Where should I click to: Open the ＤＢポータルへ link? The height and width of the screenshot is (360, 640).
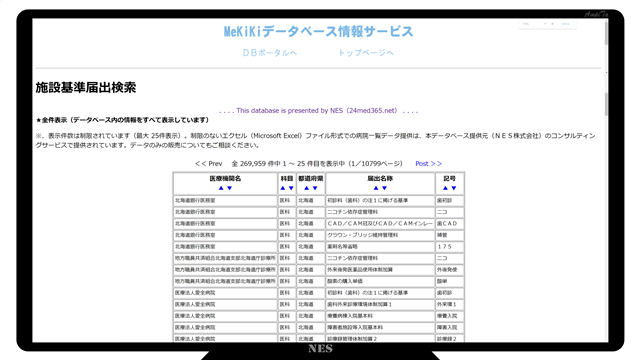click(x=270, y=53)
